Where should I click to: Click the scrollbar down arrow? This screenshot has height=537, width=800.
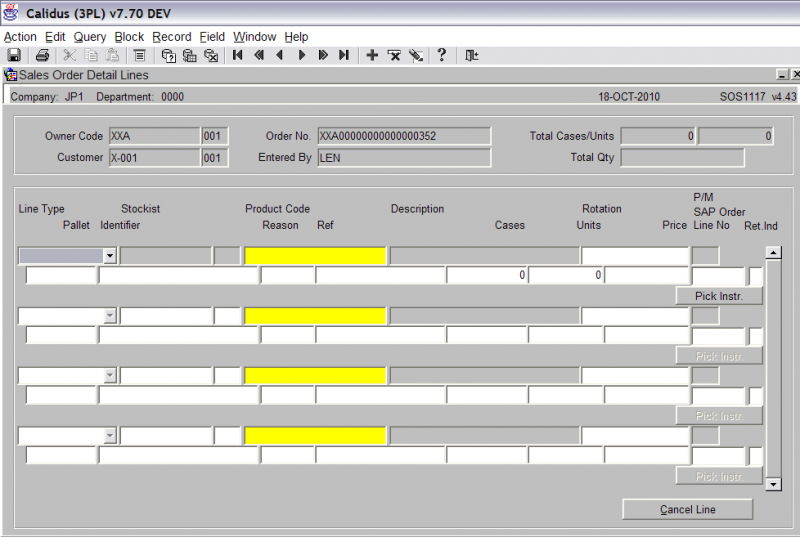pyautogui.click(x=773, y=484)
